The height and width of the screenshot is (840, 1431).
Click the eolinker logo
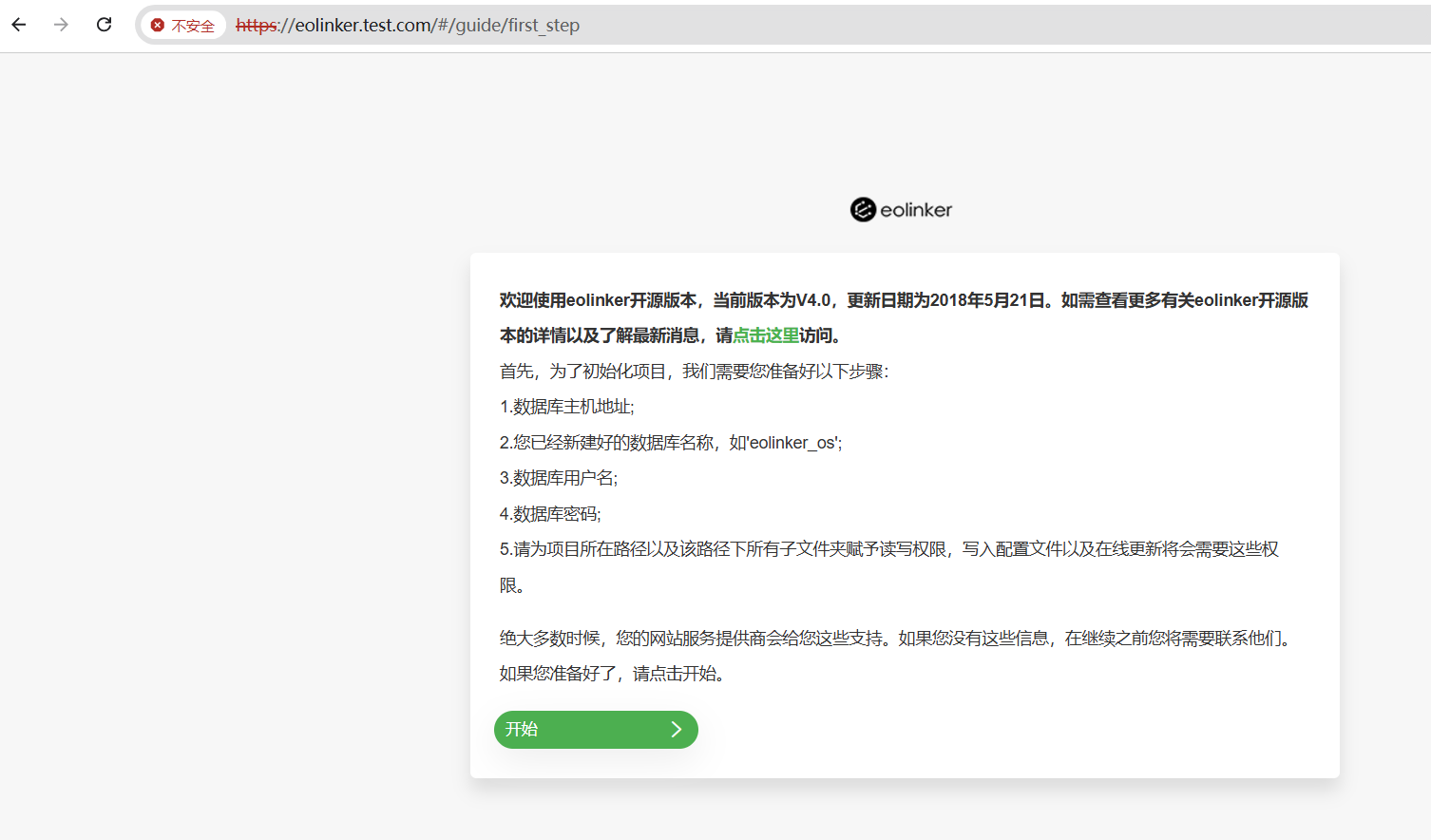click(x=901, y=210)
